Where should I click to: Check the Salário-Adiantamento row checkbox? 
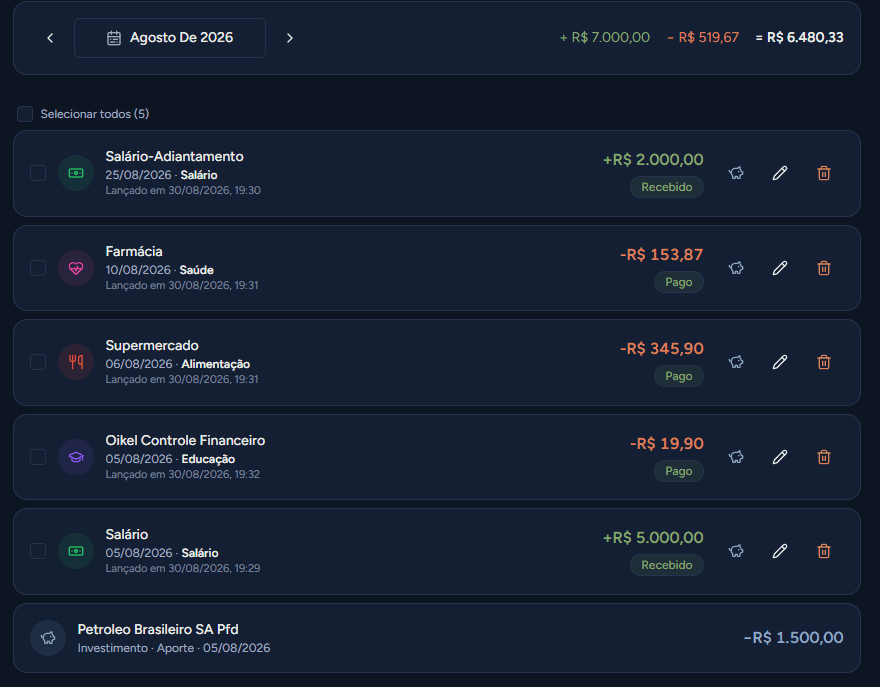38,173
